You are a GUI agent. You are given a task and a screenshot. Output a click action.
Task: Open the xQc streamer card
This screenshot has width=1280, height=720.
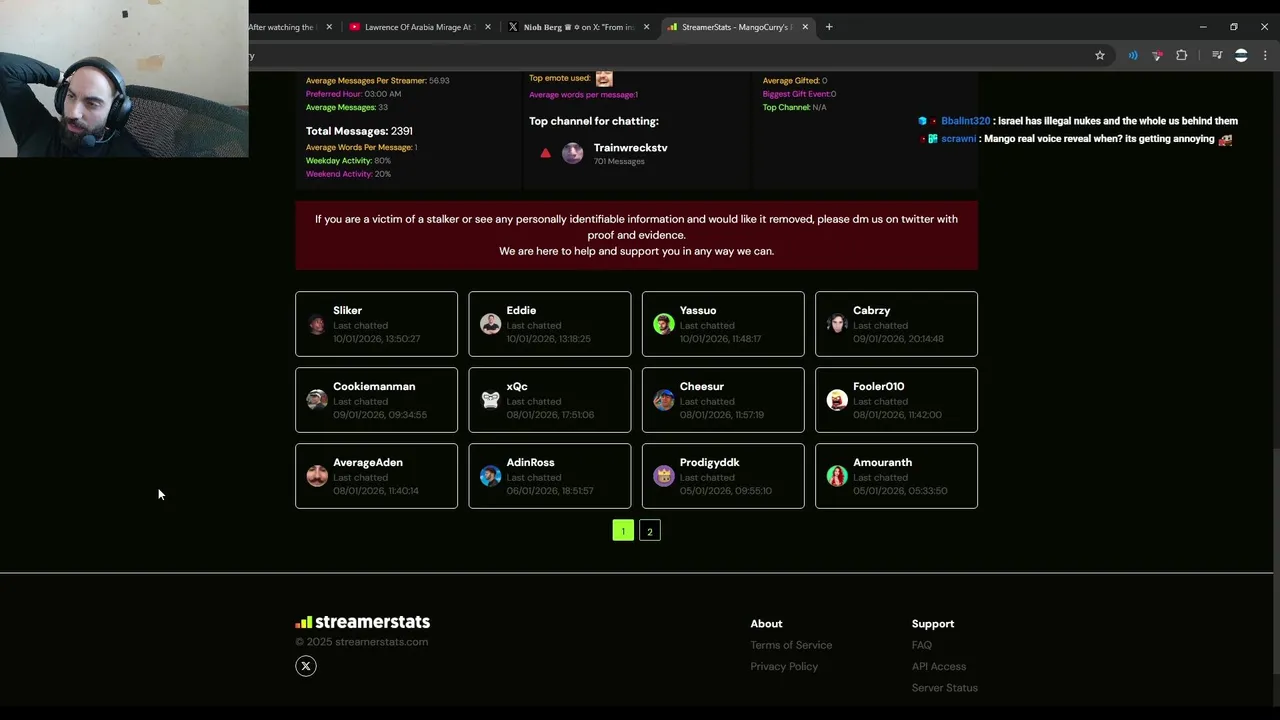tap(550, 400)
